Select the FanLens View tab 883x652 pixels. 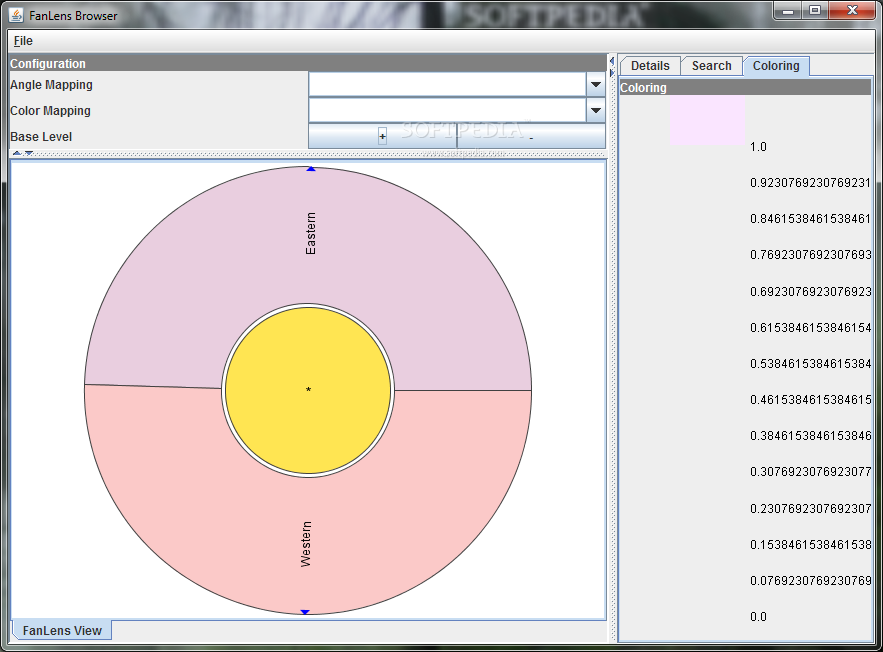[62, 630]
